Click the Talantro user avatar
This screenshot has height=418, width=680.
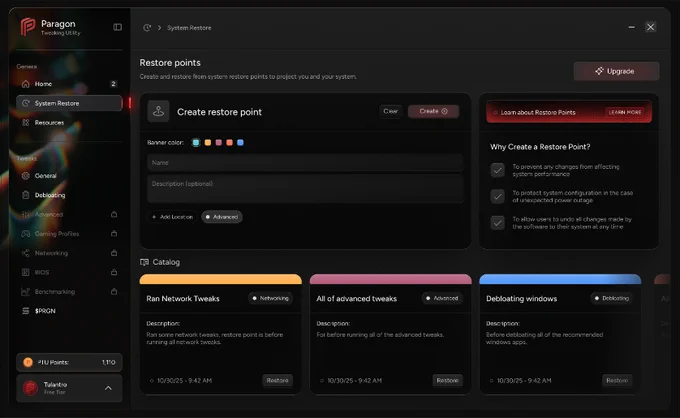point(30,388)
